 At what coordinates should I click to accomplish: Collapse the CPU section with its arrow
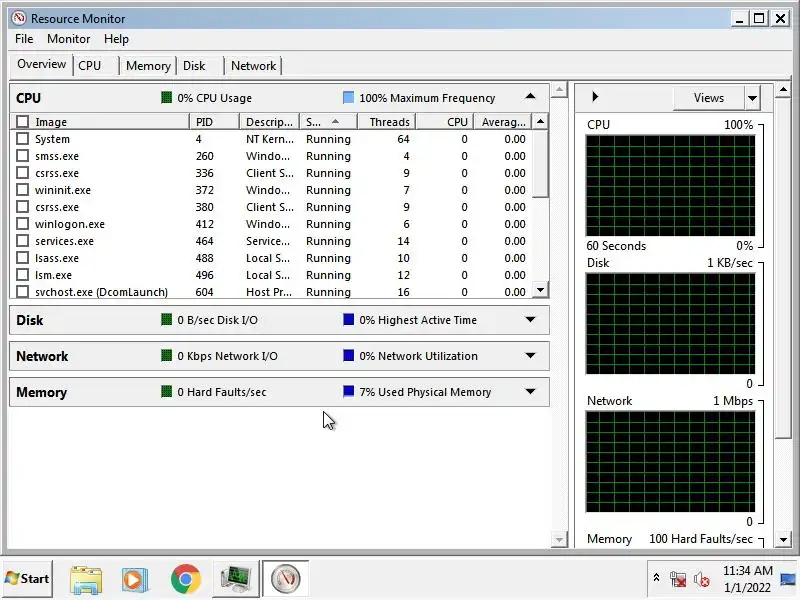point(530,96)
